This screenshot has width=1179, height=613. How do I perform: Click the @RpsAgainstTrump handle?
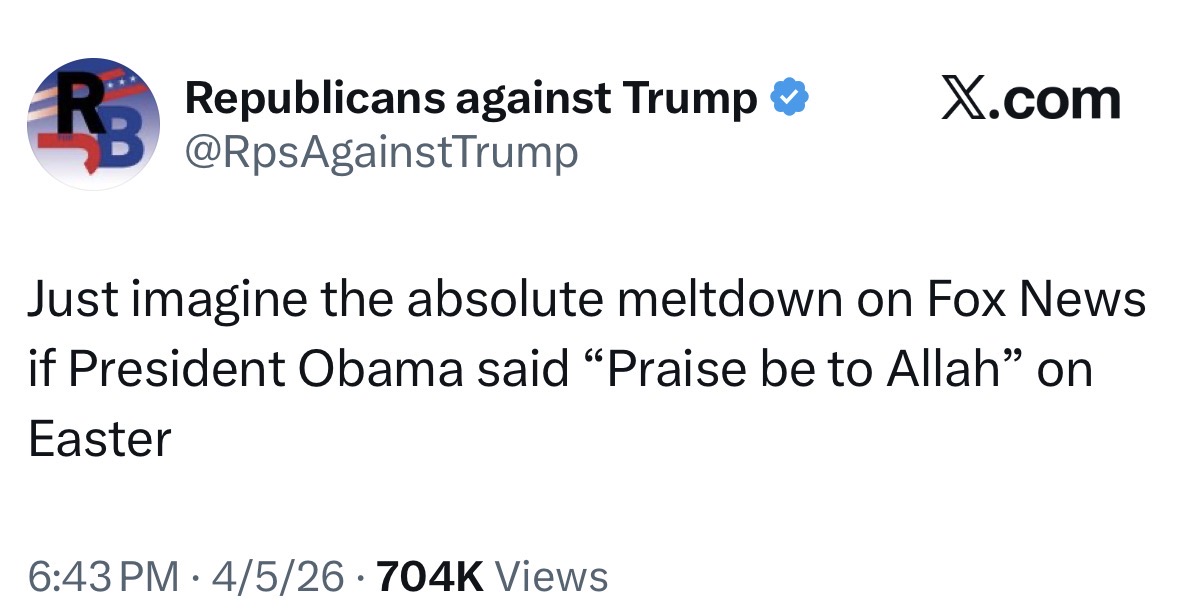pyautogui.click(x=381, y=152)
